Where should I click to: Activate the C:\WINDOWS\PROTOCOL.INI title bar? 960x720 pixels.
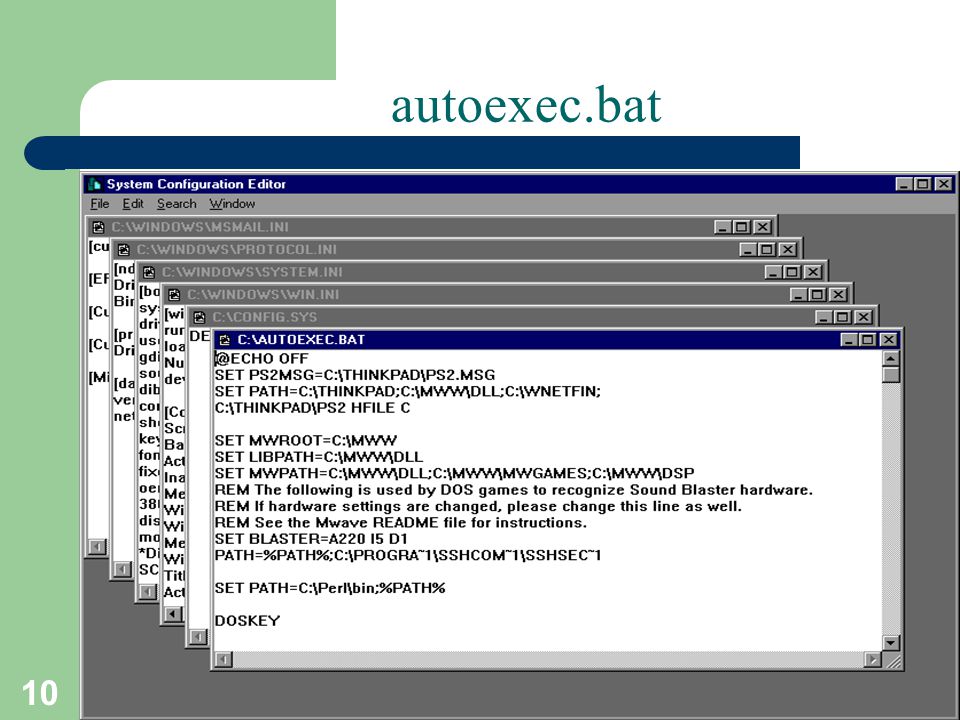point(457,250)
